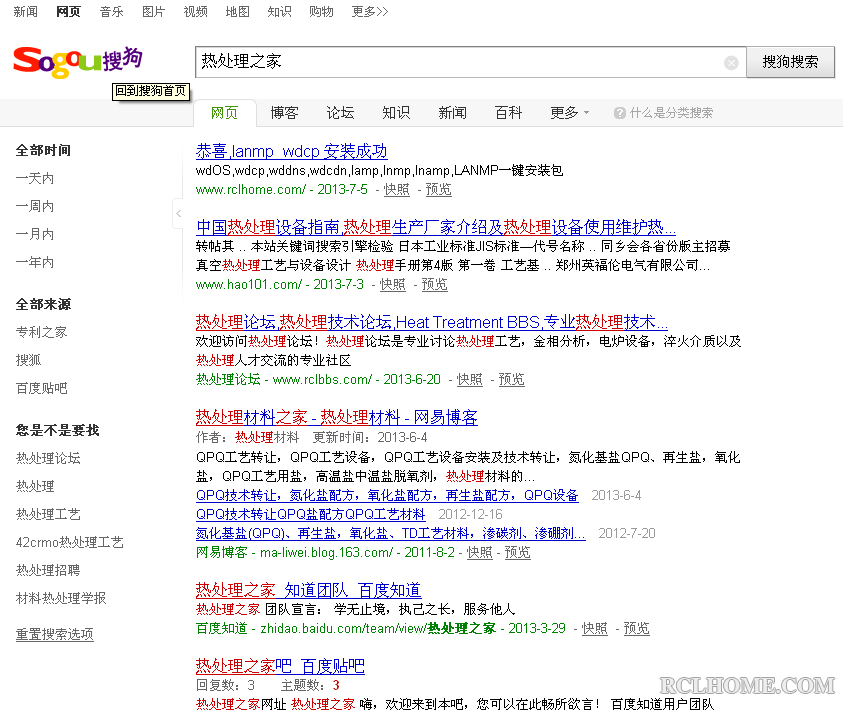
Task: Search suggested term 热处理 in sidebar
Action: [35, 486]
